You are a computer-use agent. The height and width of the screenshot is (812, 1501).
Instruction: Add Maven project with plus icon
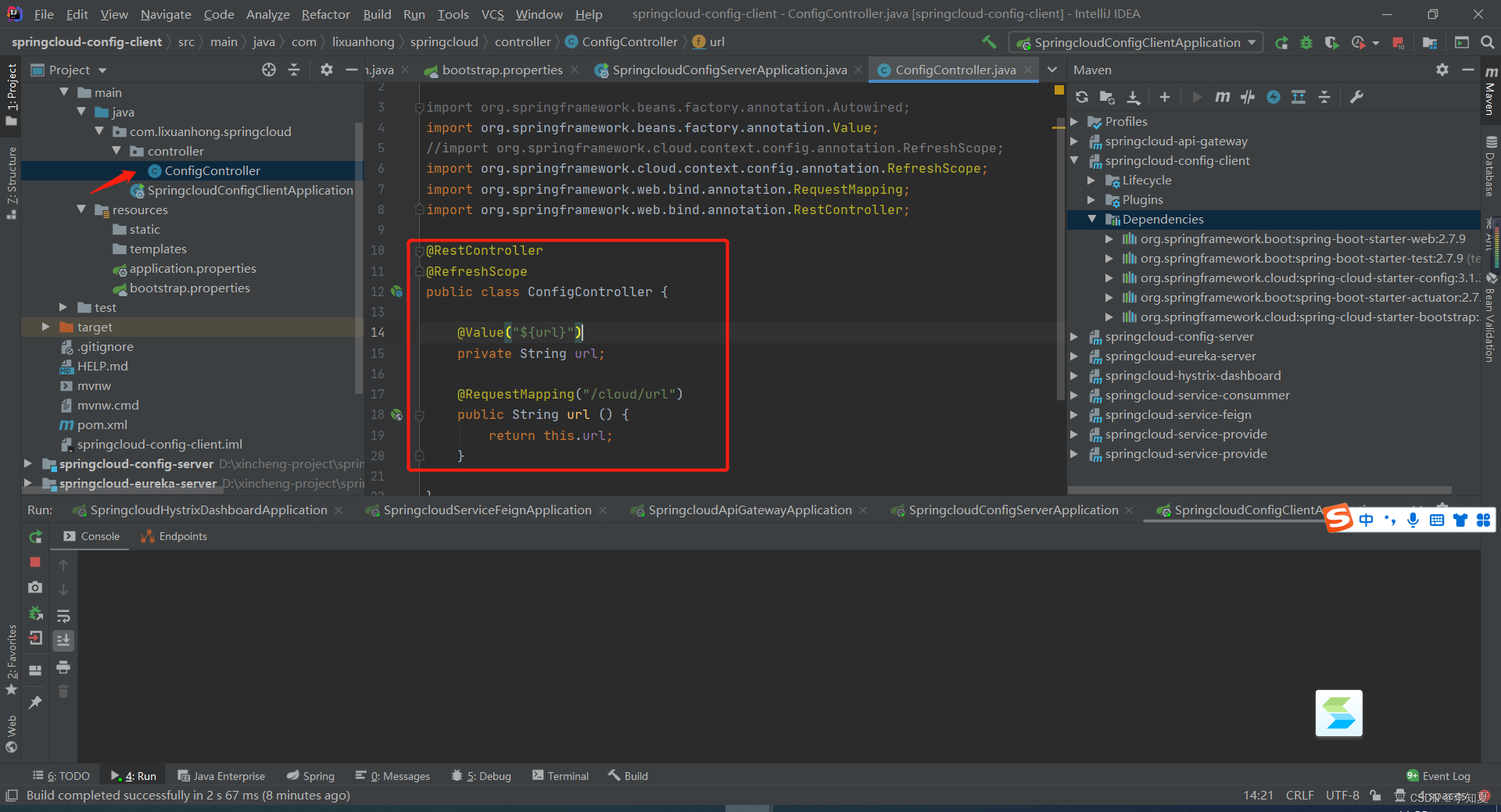click(1165, 97)
